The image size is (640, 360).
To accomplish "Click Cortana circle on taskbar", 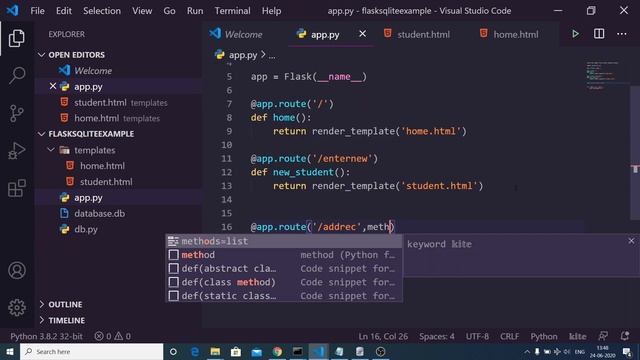I will [x=173, y=351].
